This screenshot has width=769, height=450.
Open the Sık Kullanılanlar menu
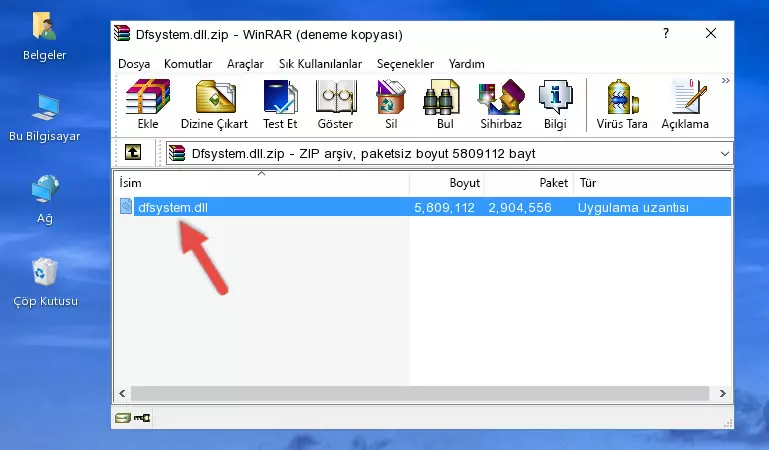320,64
